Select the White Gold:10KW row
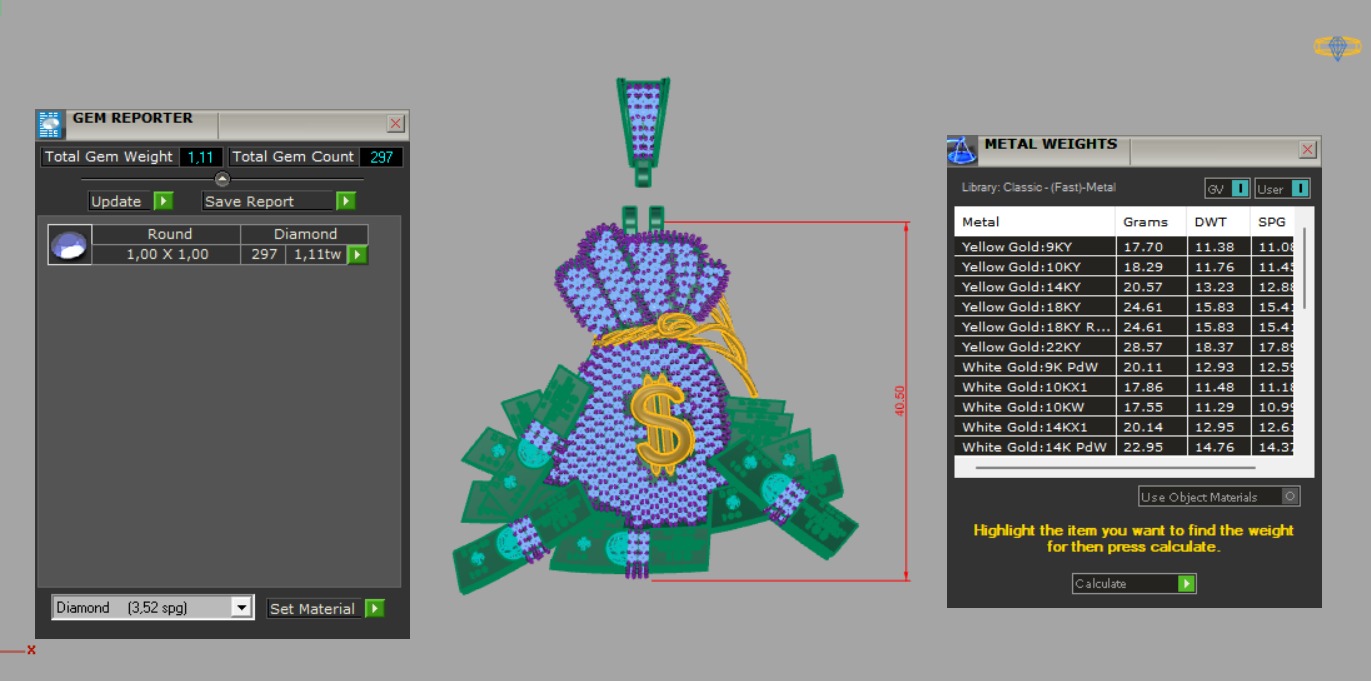Image resolution: width=1371 pixels, height=681 pixels. [1125, 407]
